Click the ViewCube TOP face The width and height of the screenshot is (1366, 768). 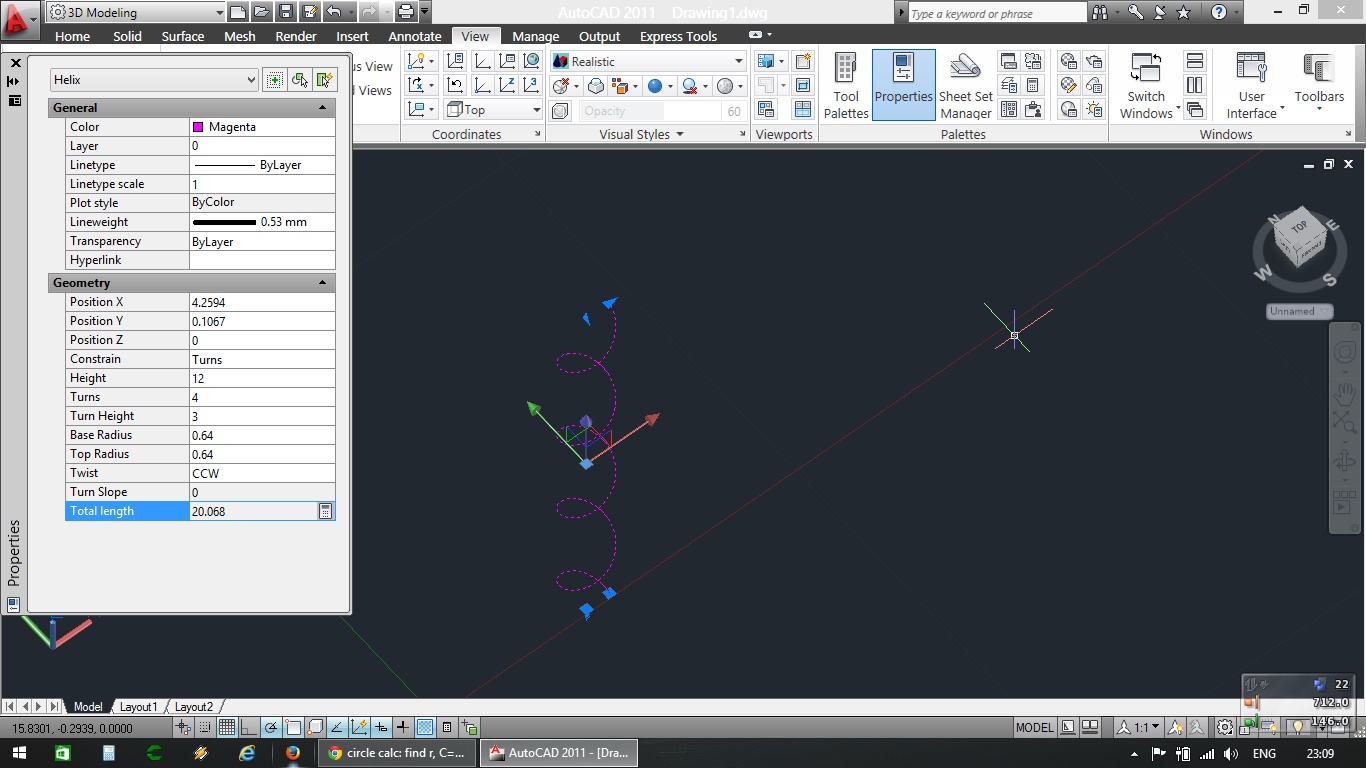pos(1299,227)
